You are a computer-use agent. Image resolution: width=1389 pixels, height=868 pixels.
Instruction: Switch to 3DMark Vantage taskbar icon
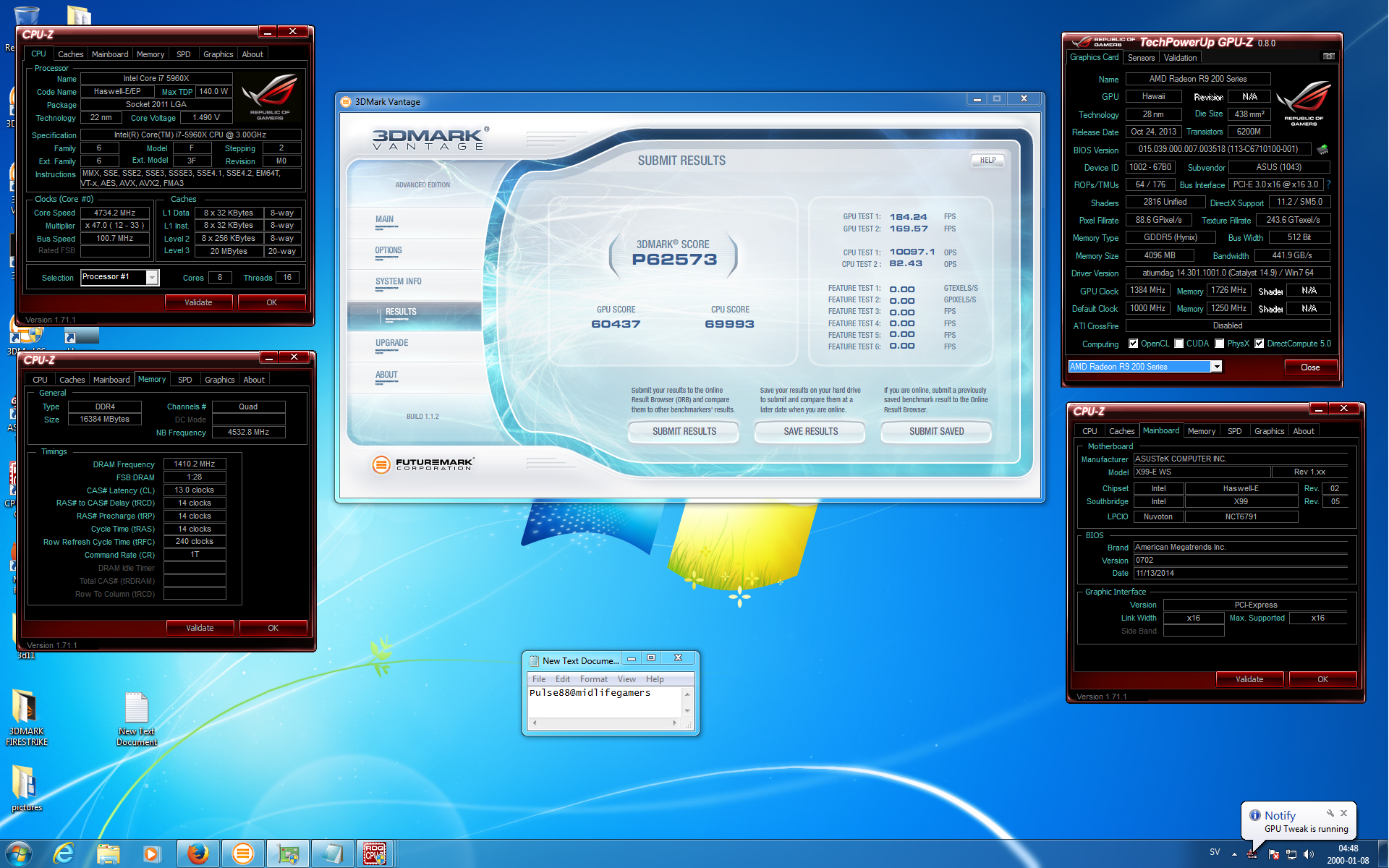click(242, 854)
